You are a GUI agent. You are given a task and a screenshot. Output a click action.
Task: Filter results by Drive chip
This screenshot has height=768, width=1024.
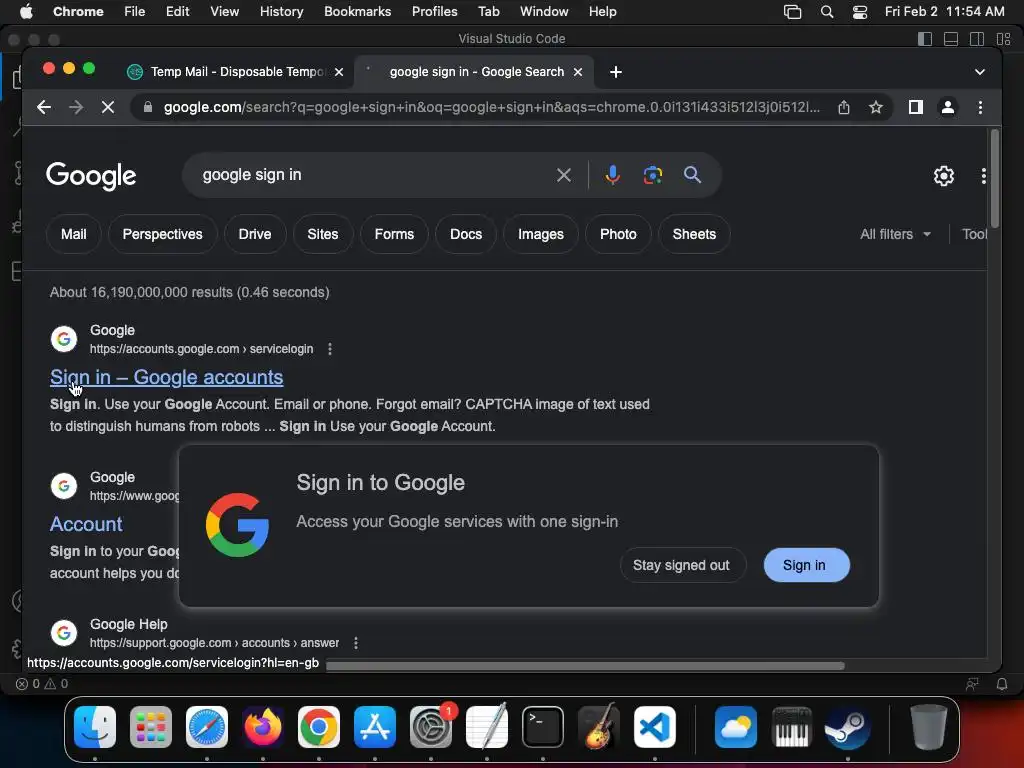(x=255, y=234)
